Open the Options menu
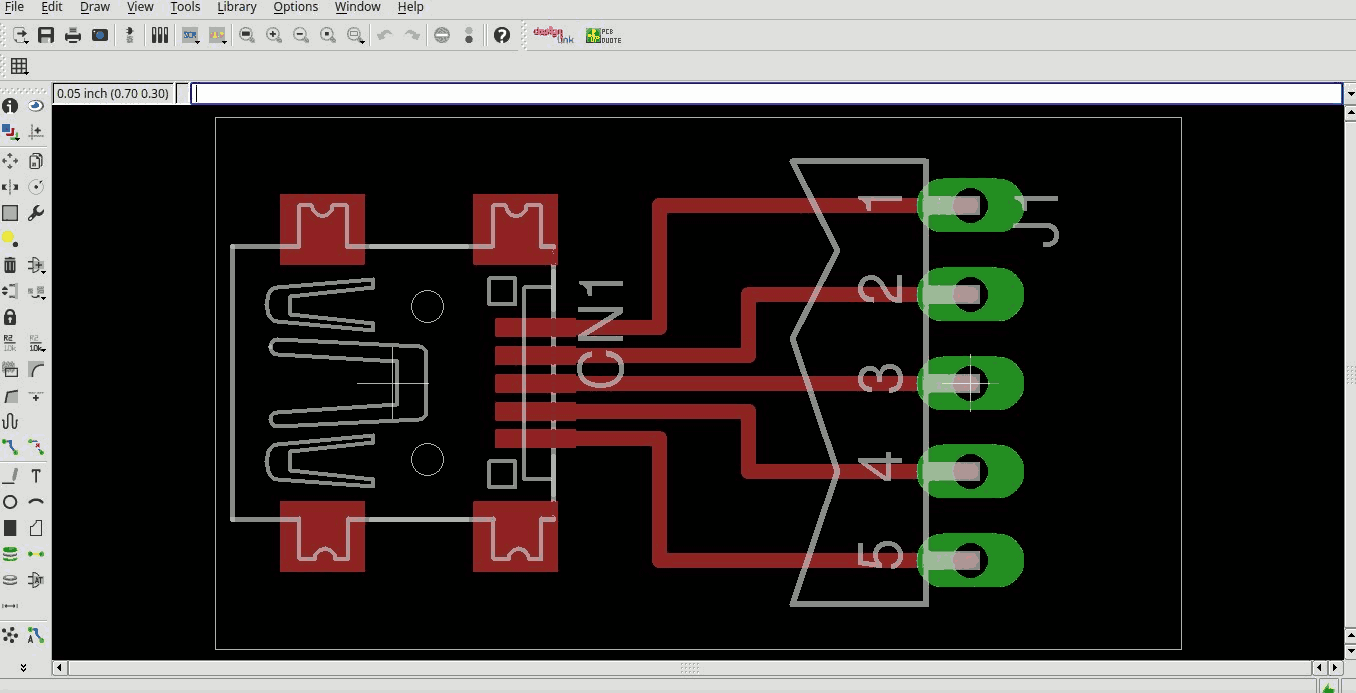The height and width of the screenshot is (693, 1356). point(296,7)
